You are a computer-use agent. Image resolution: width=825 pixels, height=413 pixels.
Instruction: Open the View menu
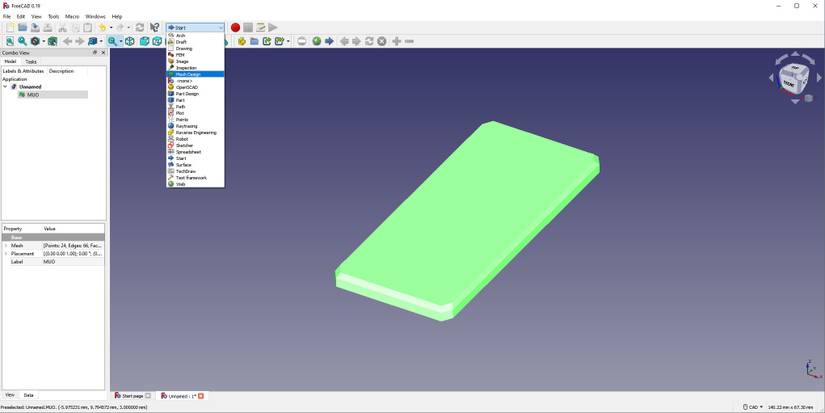[x=36, y=17]
